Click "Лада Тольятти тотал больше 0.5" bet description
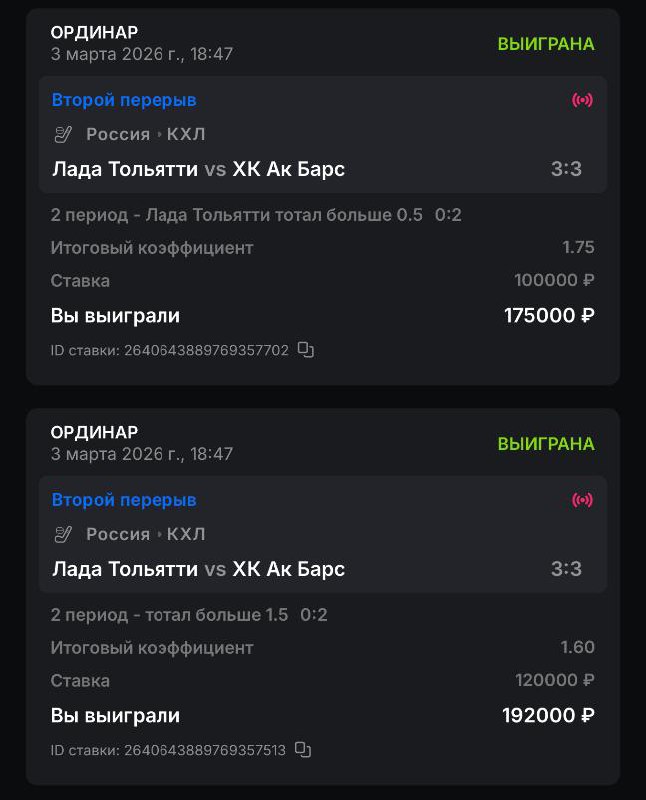The width and height of the screenshot is (646, 800). [237, 214]
